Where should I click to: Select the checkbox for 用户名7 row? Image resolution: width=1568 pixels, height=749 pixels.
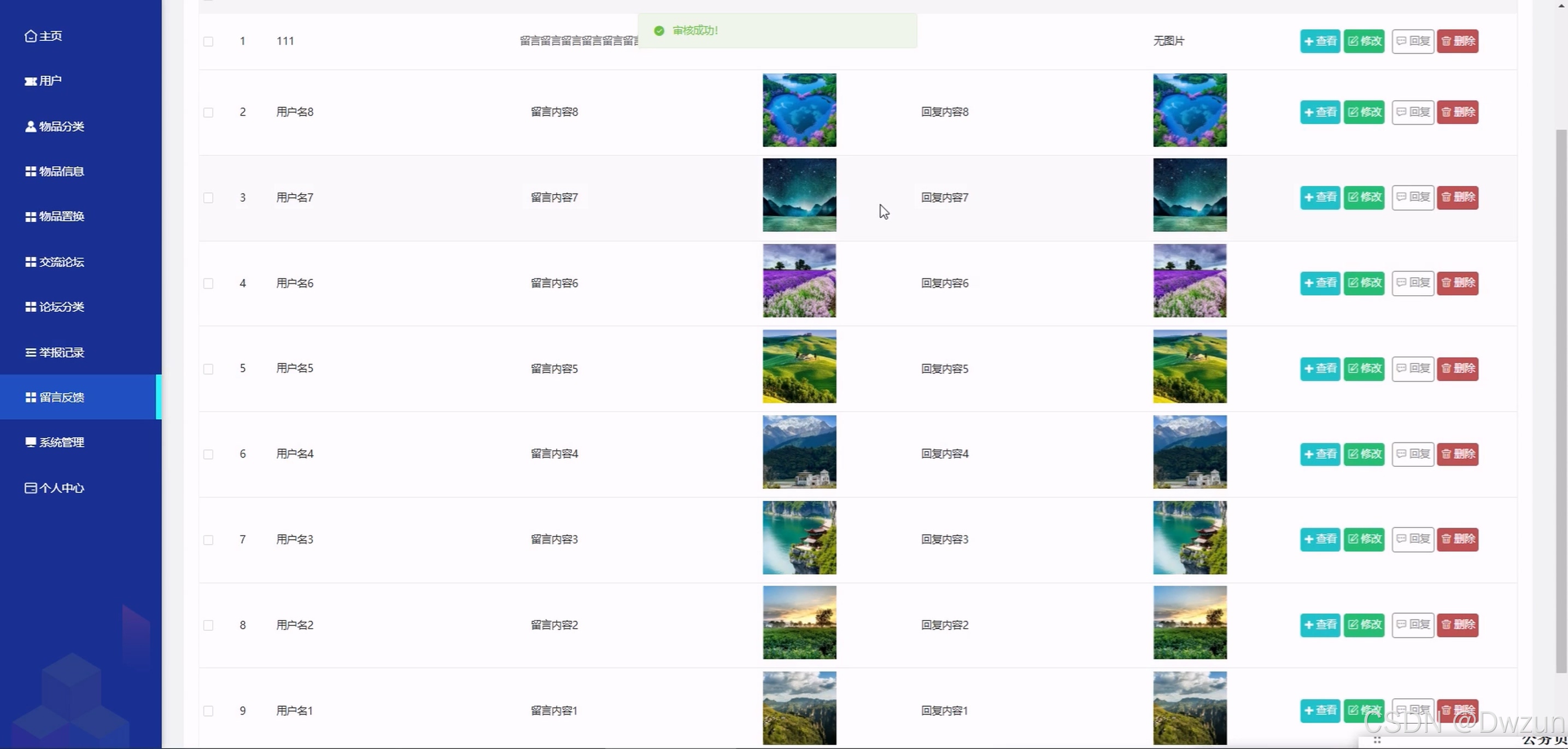(x=208, y=198)
